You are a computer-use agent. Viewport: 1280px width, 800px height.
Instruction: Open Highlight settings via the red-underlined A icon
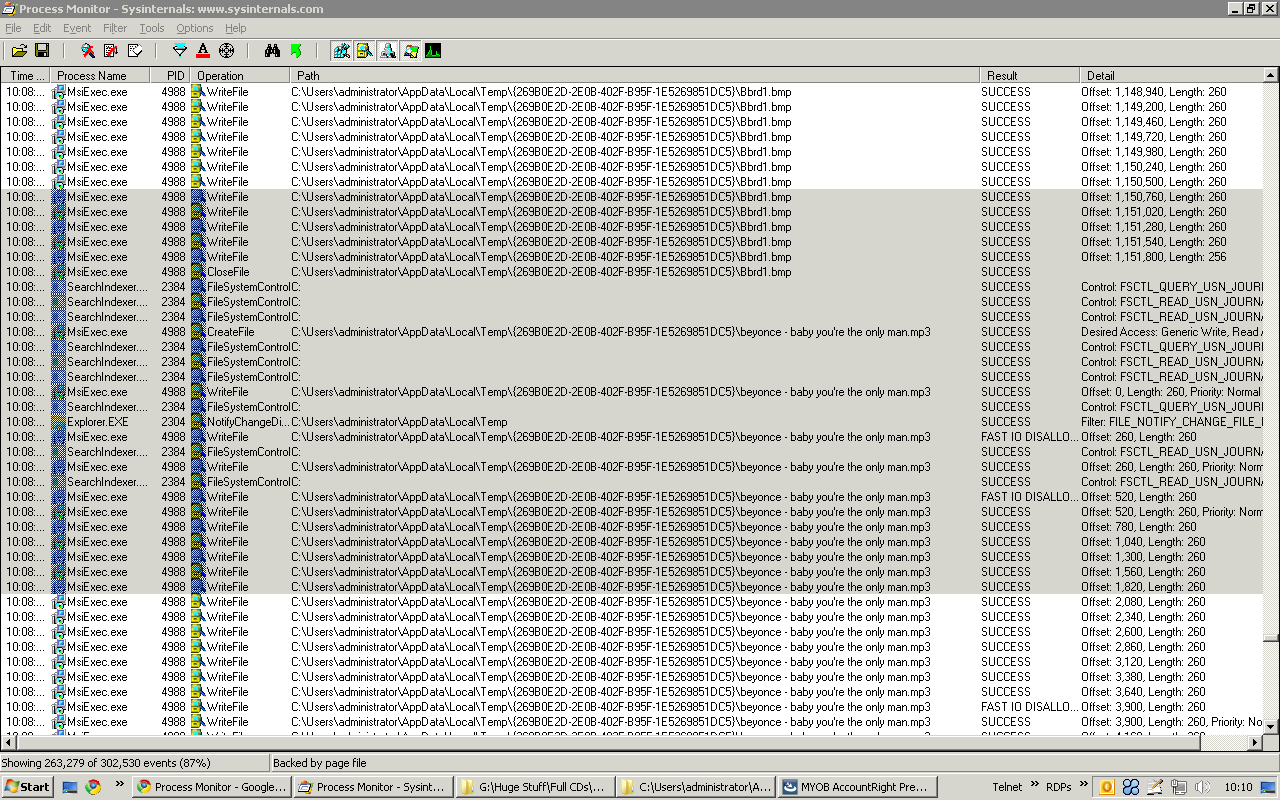coord(203,50)
